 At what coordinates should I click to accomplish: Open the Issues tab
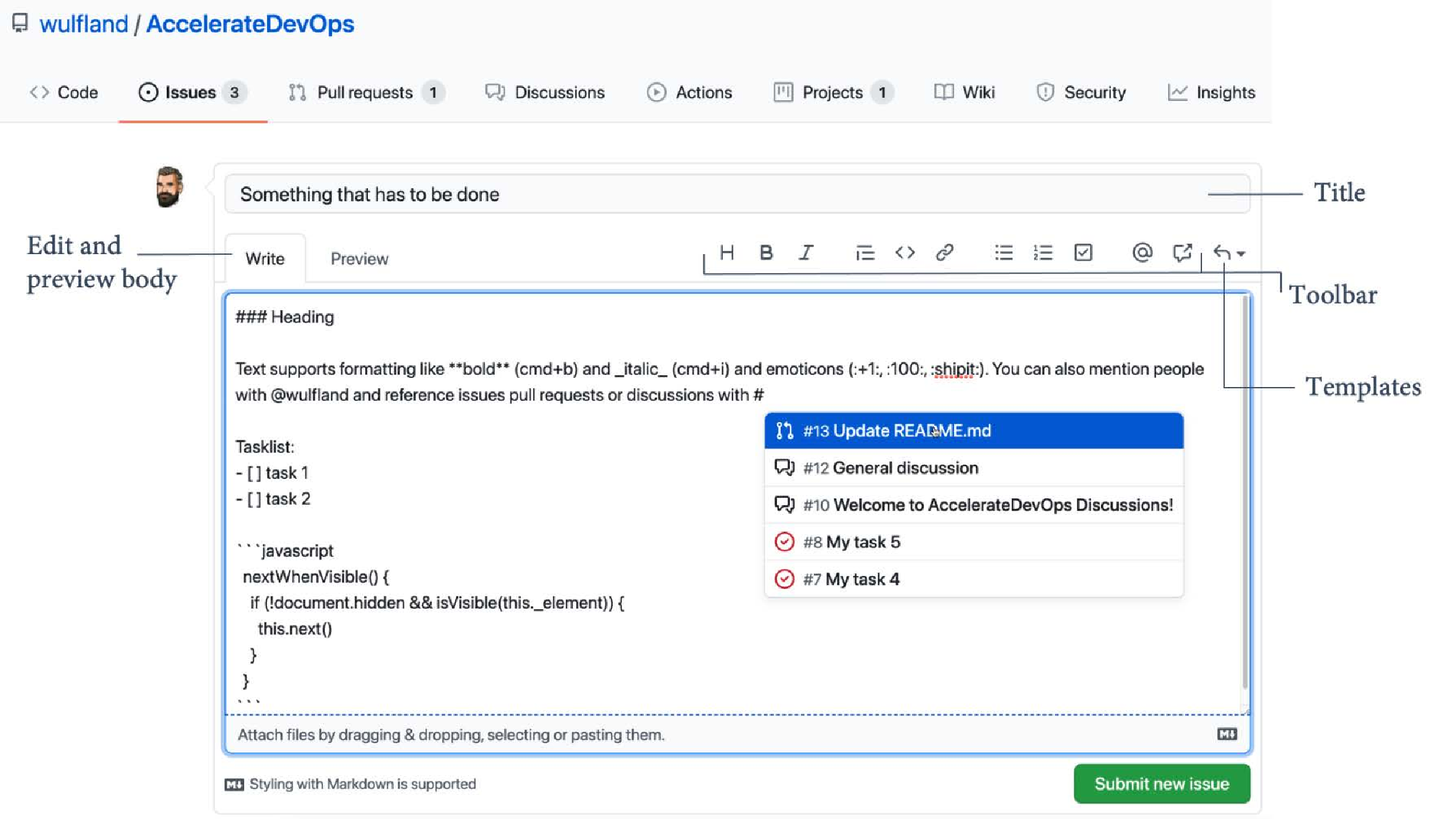192,93
